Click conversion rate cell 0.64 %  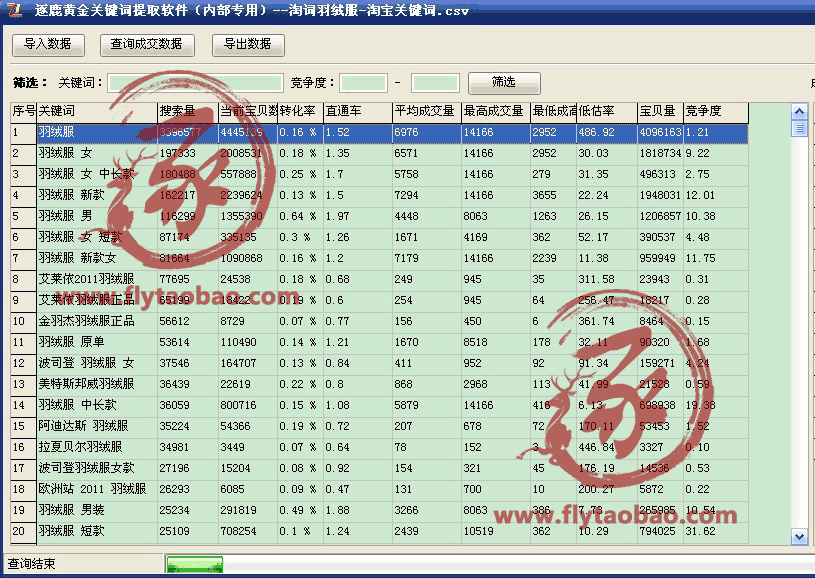tap(298, 216)
